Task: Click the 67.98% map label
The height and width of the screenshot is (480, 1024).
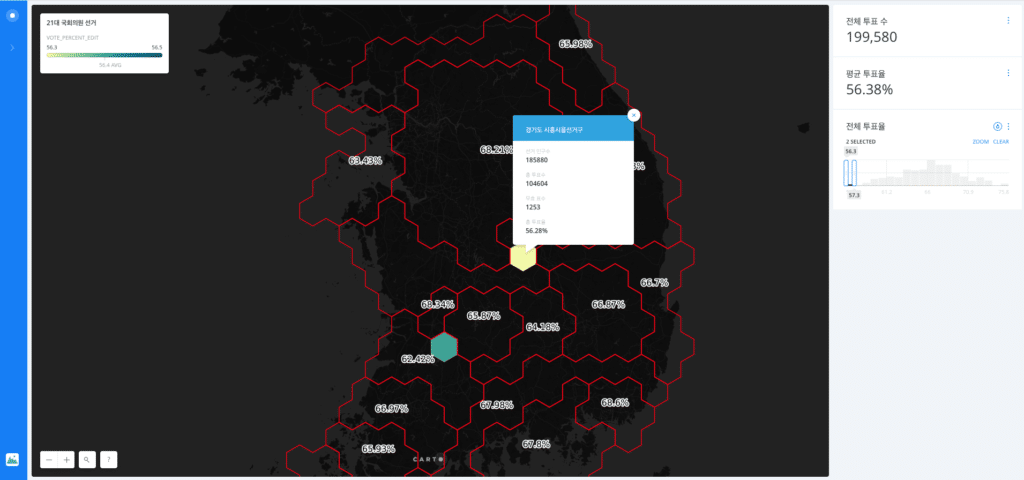Action: pos(496,405)
